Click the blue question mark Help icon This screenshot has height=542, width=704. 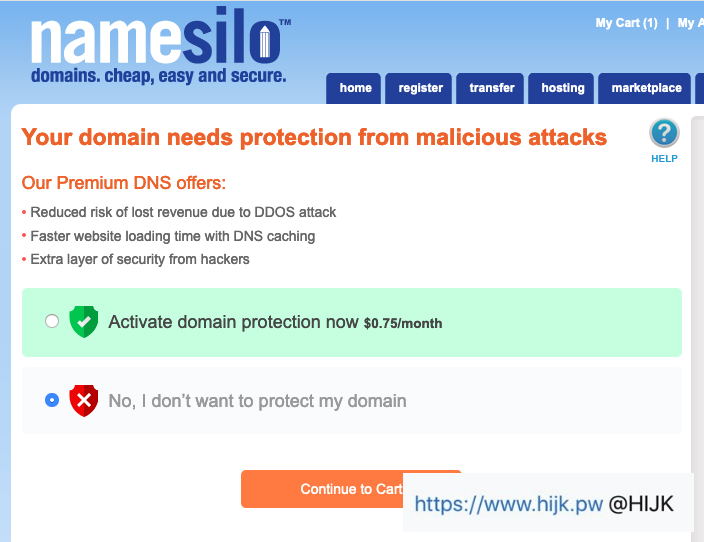coord(664,133)
